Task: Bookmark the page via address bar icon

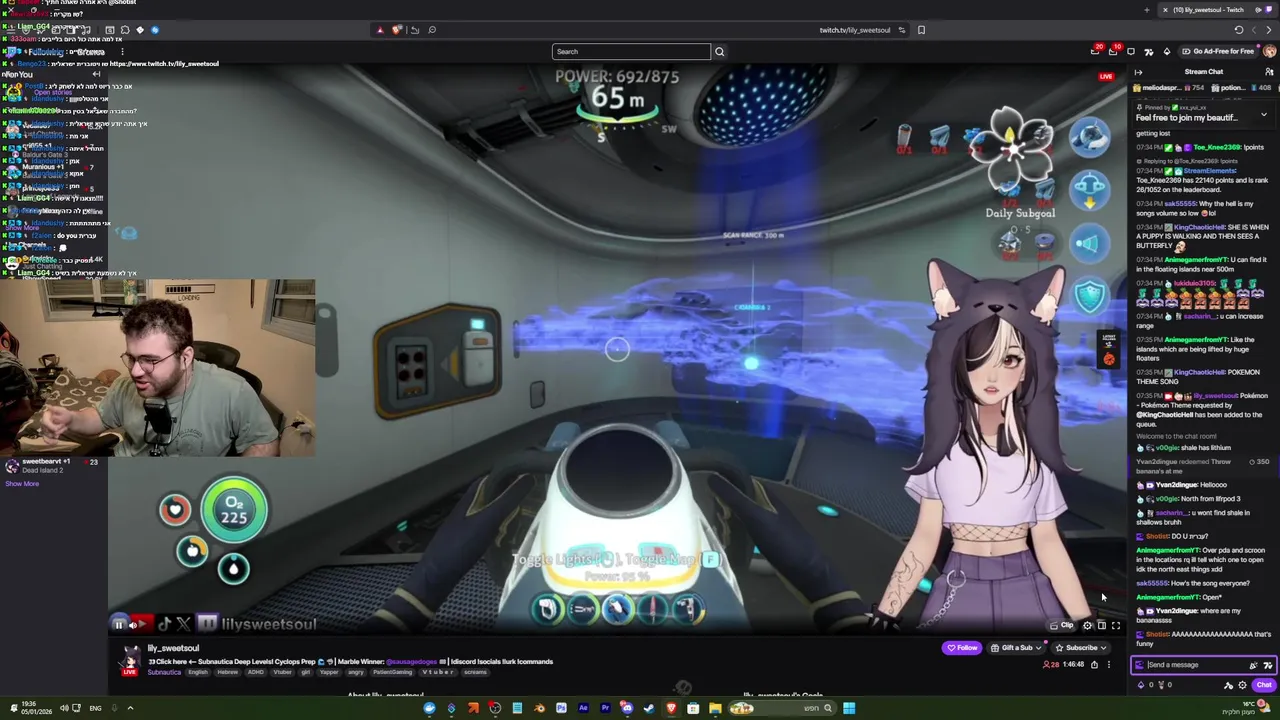Action: click(x=921, y=30)
